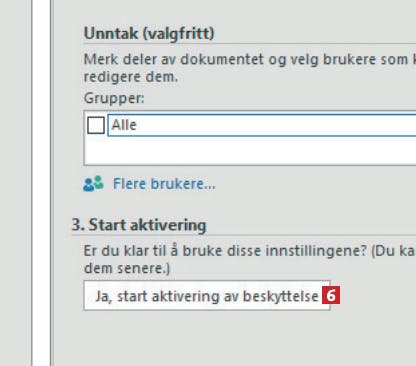
Task: Open the Flere brukere... link
Action: [164, 184]
